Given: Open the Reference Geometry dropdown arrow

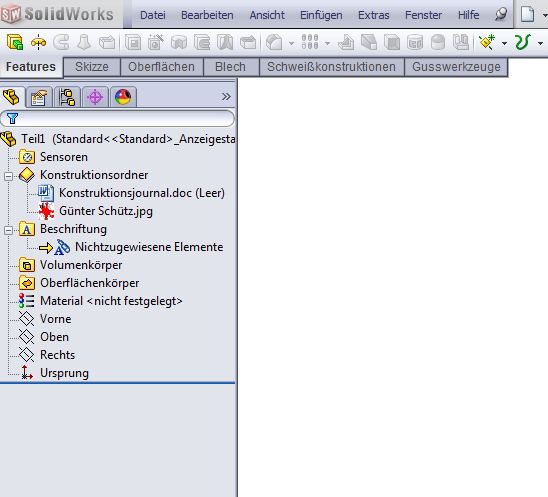Looking at the screenshot, I should click(504, 43).
